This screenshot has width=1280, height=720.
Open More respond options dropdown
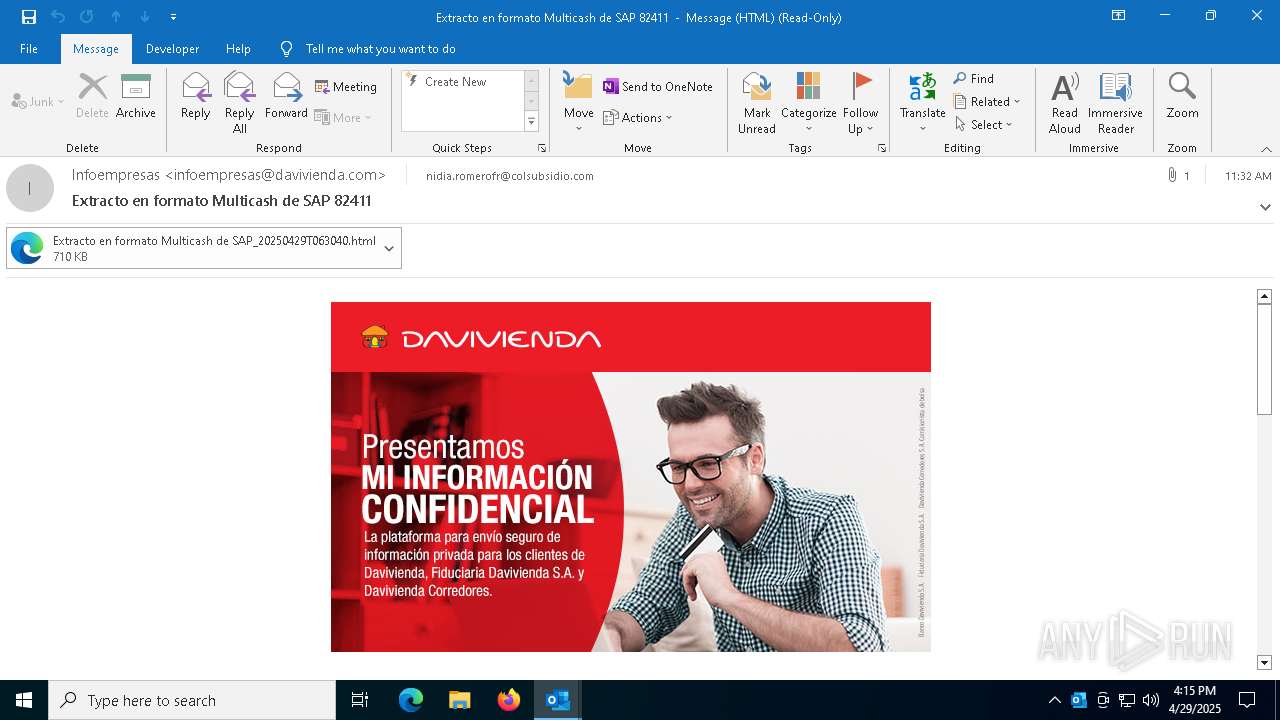tap(343, 117)
